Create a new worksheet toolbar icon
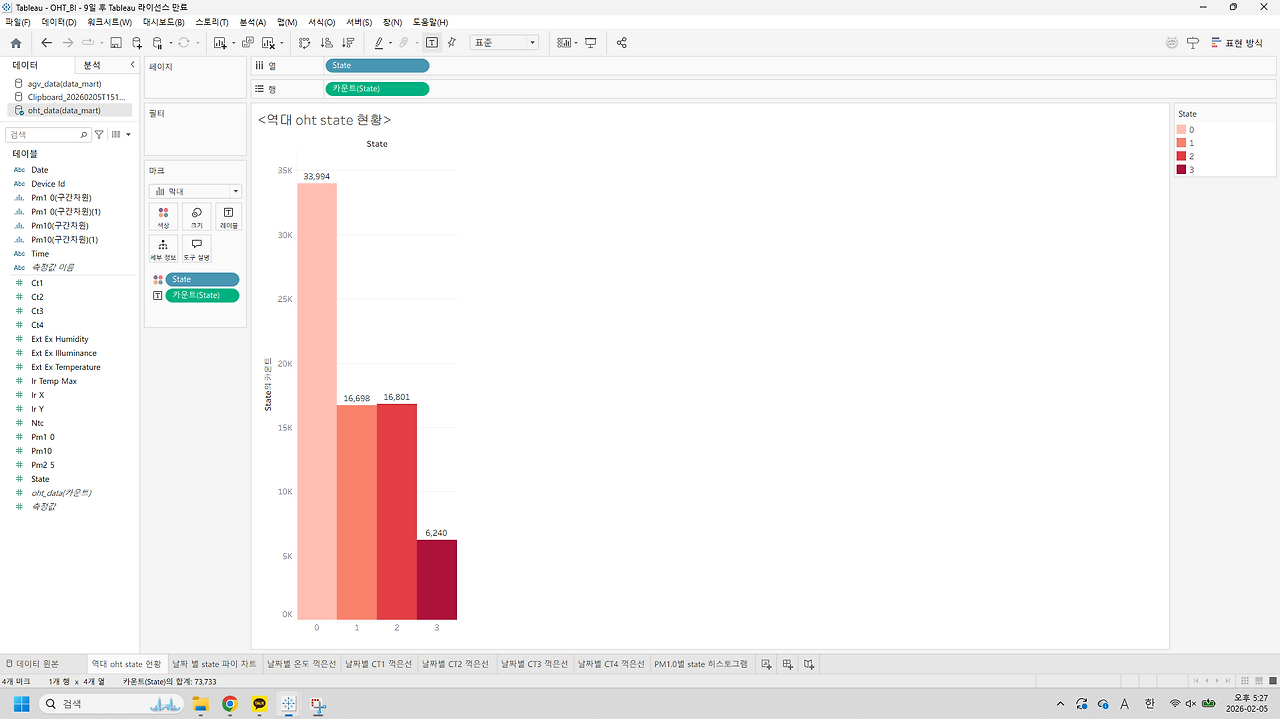The height and width of the screenshot is (719, 1280). tap(220, 43)
